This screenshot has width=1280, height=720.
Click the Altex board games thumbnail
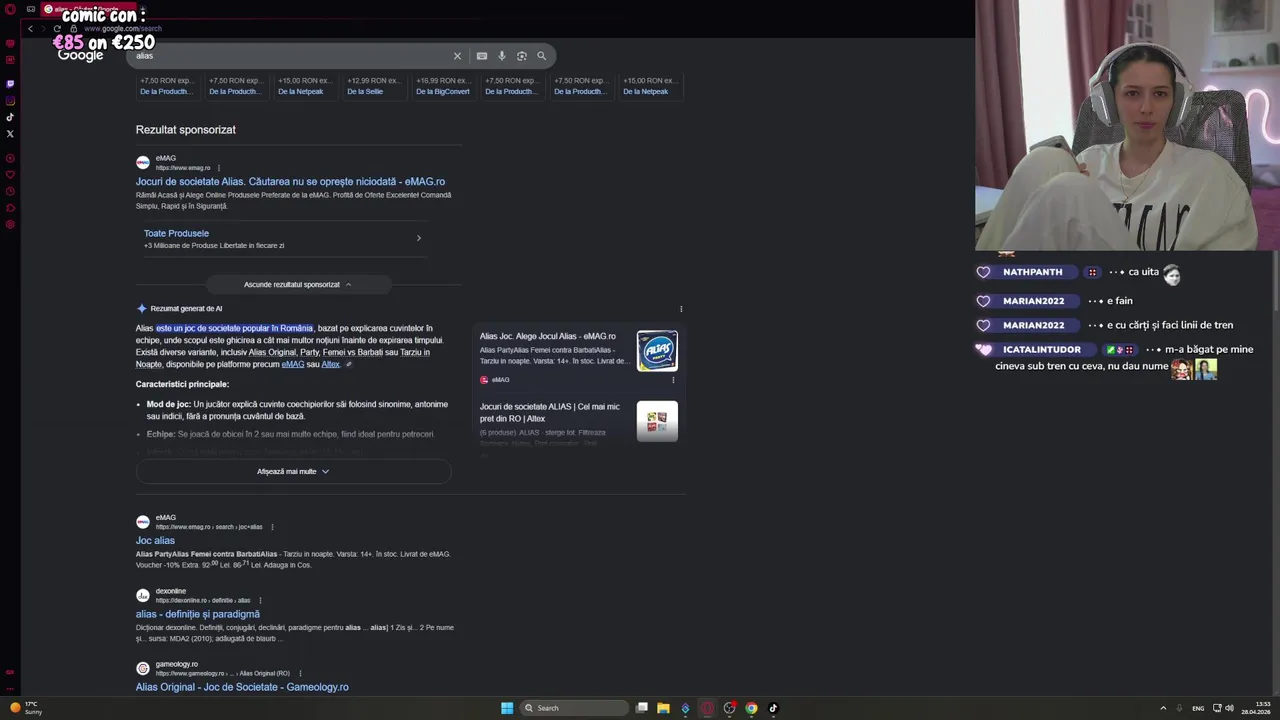[657, 421]
